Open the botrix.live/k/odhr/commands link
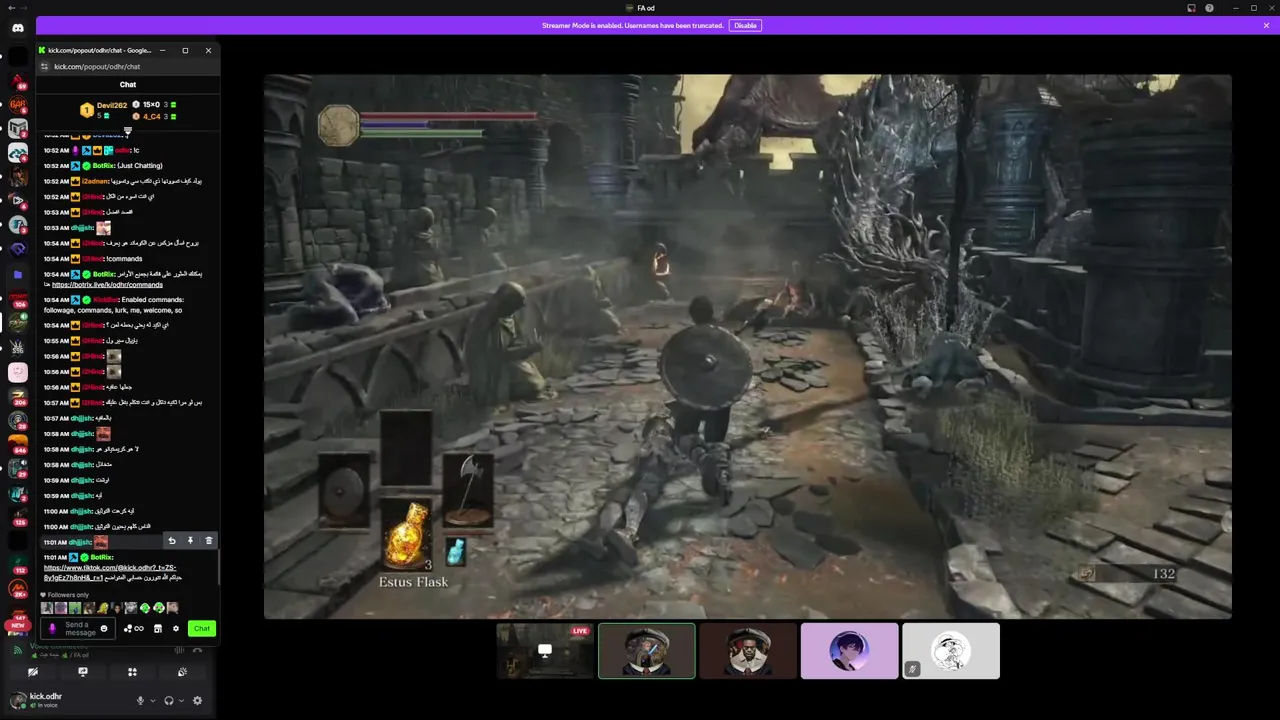 click(107, 285)
